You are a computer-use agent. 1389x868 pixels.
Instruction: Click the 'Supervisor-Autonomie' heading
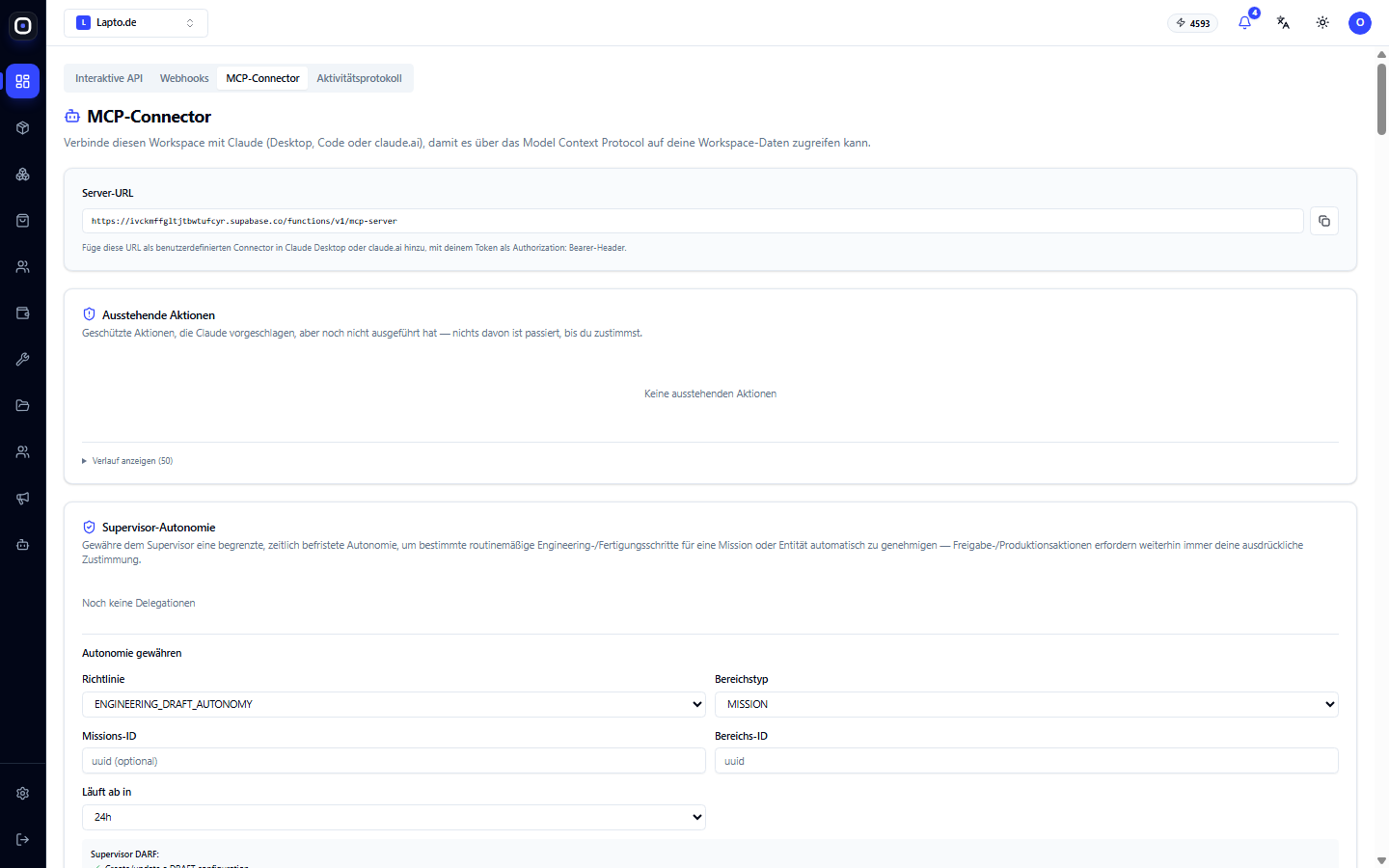tap(159, 528)
